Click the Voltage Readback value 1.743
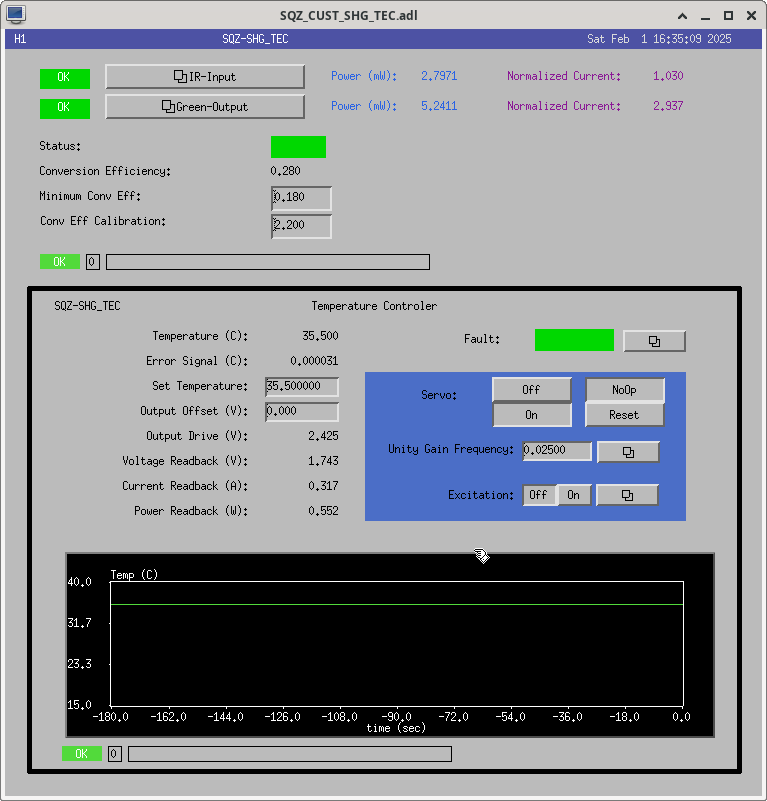The image size is (767, 801). pos(323,461)
